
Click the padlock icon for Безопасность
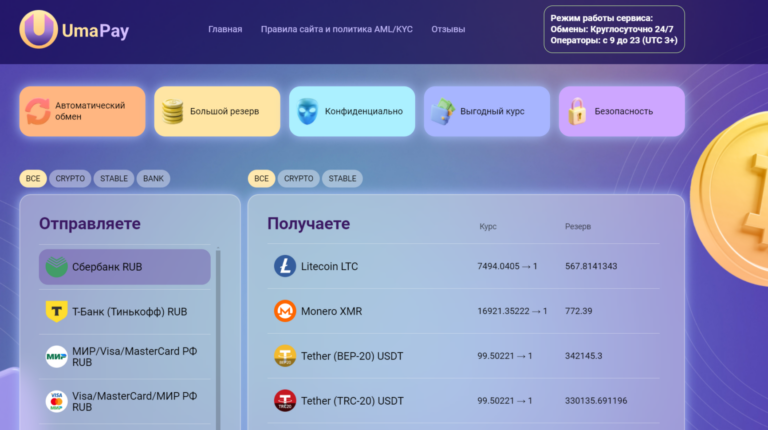coord(577,111)
